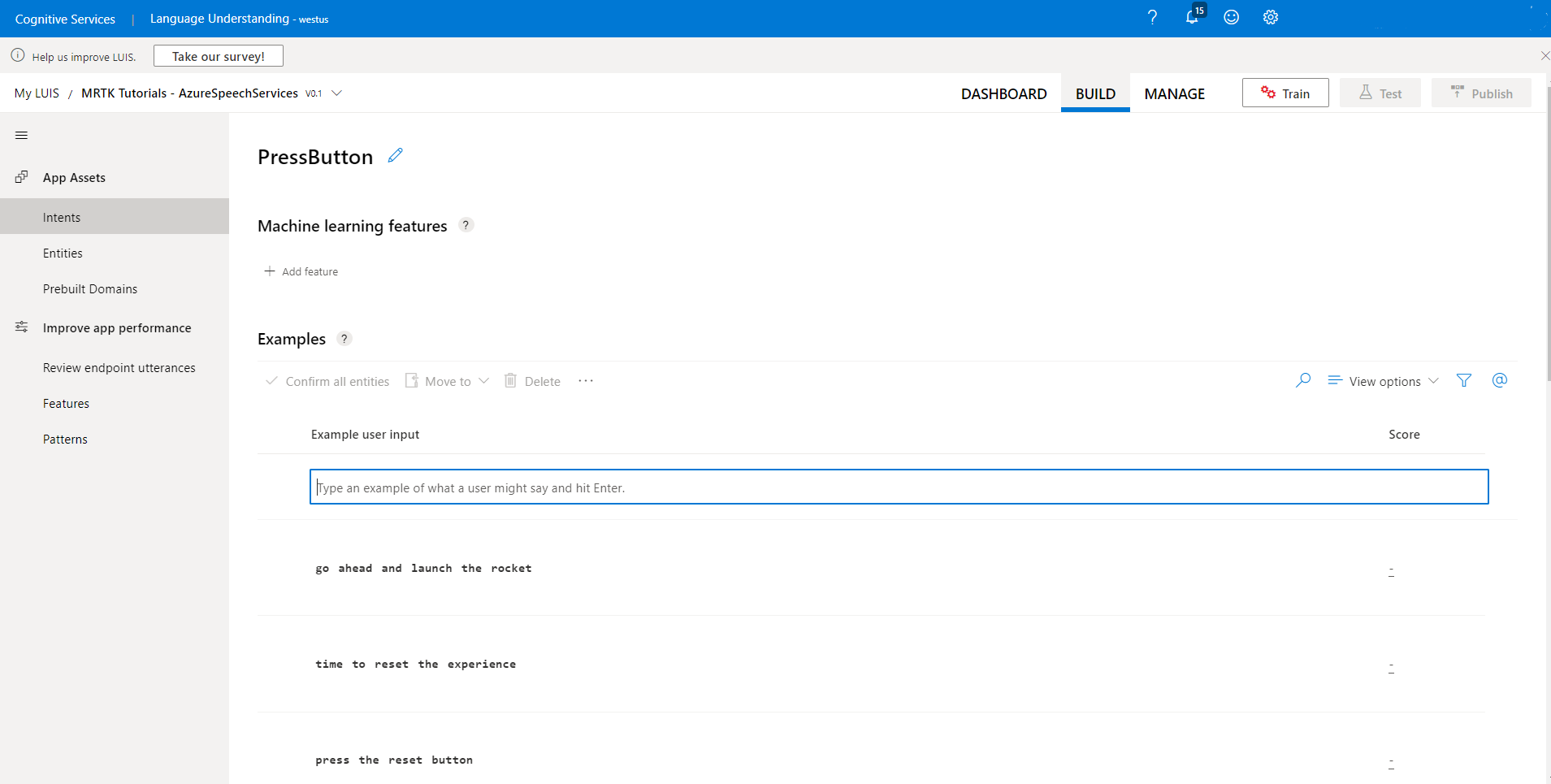Rename PressButton intent via pencil icon

[x=395, y=154]
